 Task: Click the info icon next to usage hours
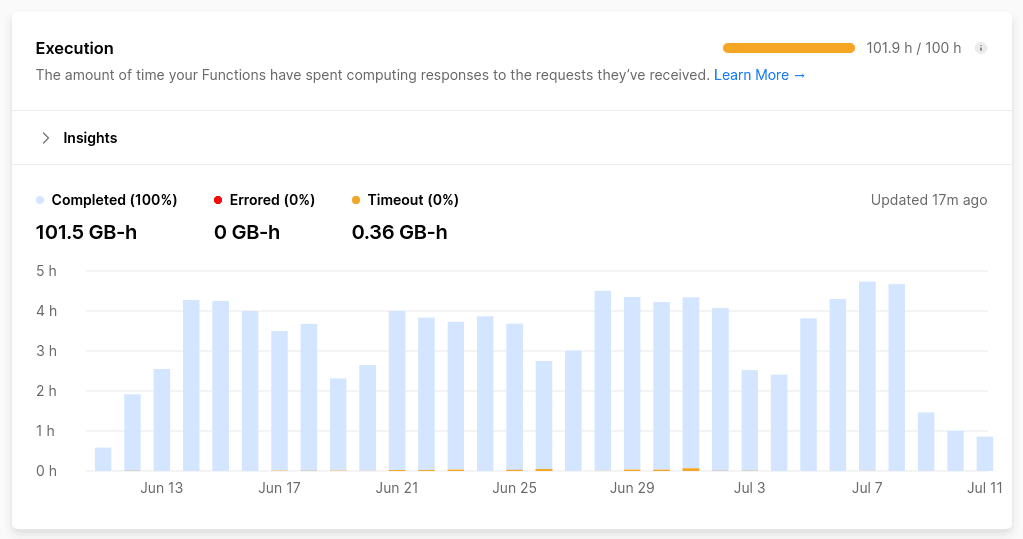(x=980, y=48)
